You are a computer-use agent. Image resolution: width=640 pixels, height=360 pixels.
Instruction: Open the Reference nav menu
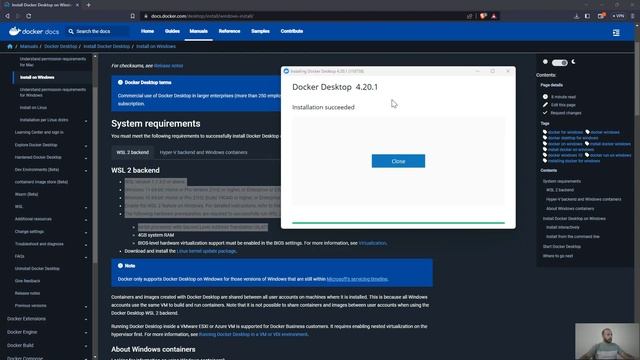(x=229, y=31)
